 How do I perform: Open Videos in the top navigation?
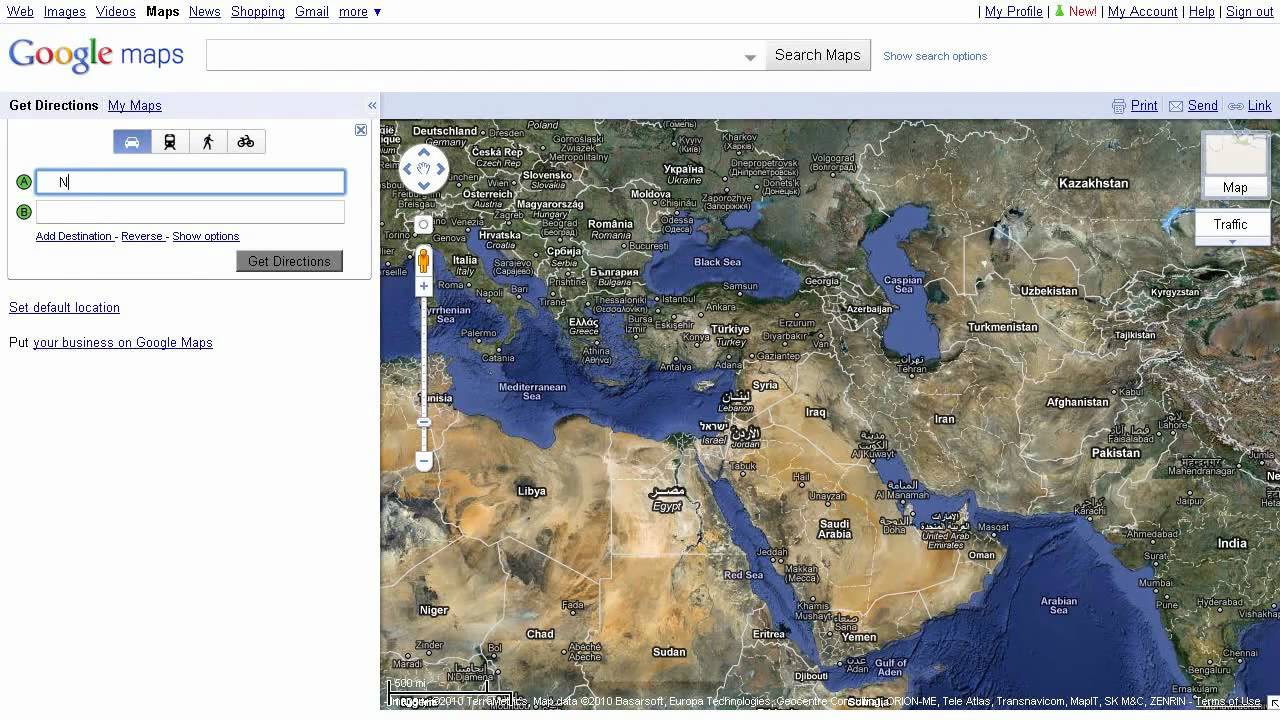point(116,12)
